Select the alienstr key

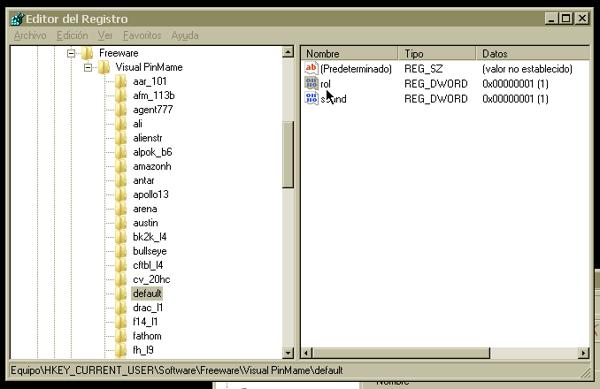(x=147, y=138)
